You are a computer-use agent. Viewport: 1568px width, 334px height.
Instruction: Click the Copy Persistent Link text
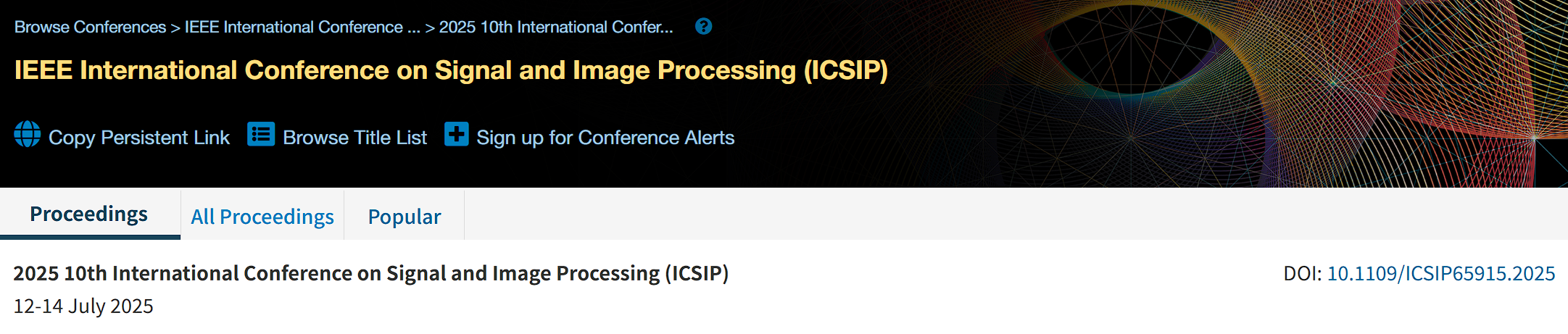[x=138, y=138]
